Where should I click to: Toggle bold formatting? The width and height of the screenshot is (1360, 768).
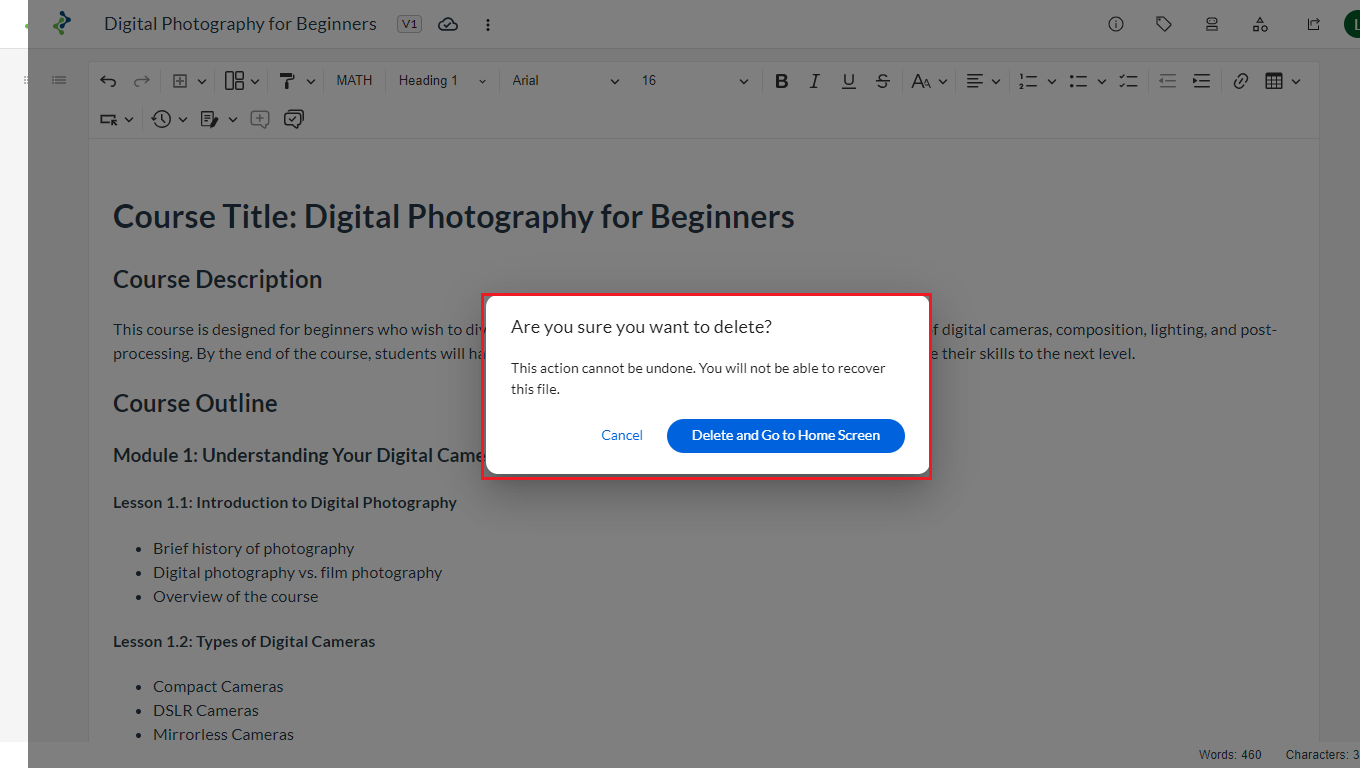tap(782, 81)
